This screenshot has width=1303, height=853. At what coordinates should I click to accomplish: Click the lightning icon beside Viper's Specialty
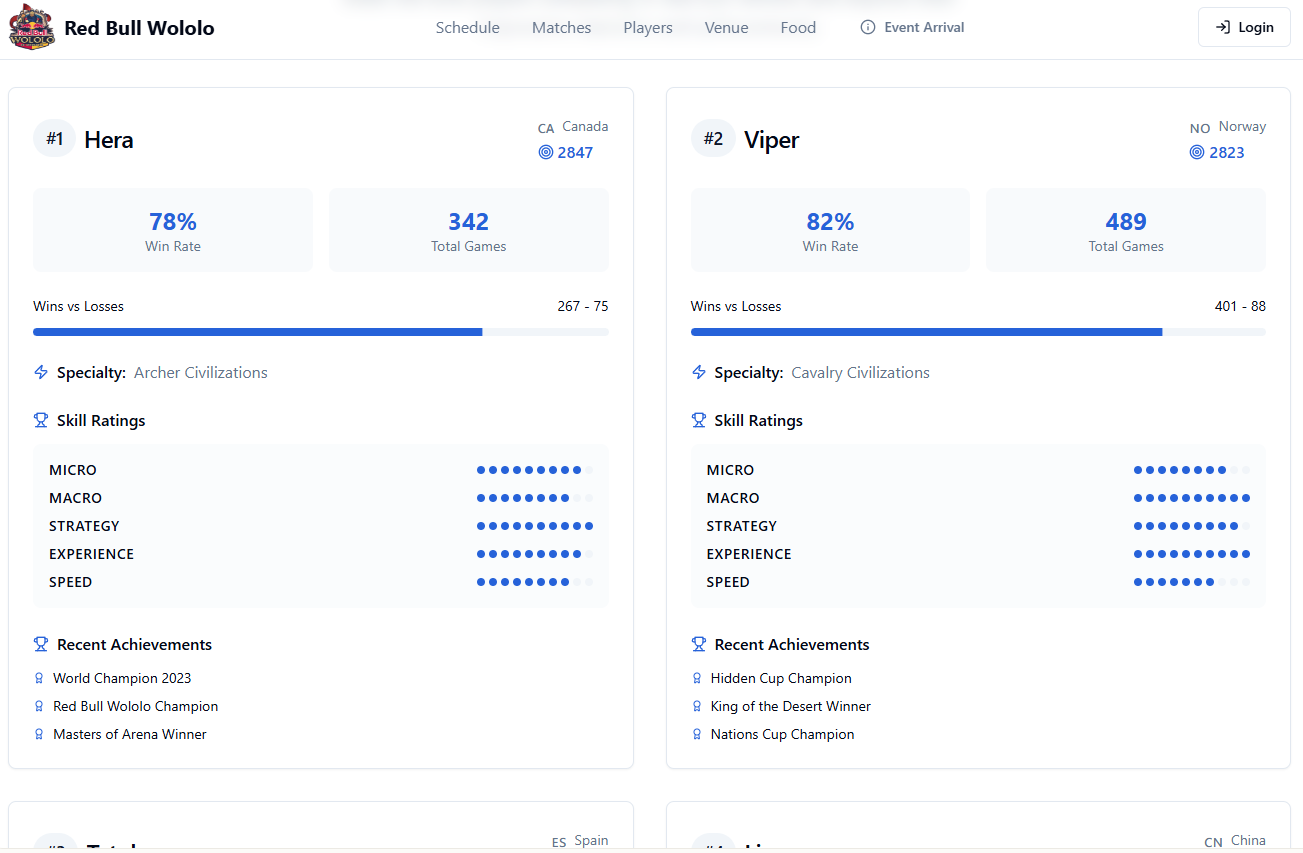click(x=699, y=373)
